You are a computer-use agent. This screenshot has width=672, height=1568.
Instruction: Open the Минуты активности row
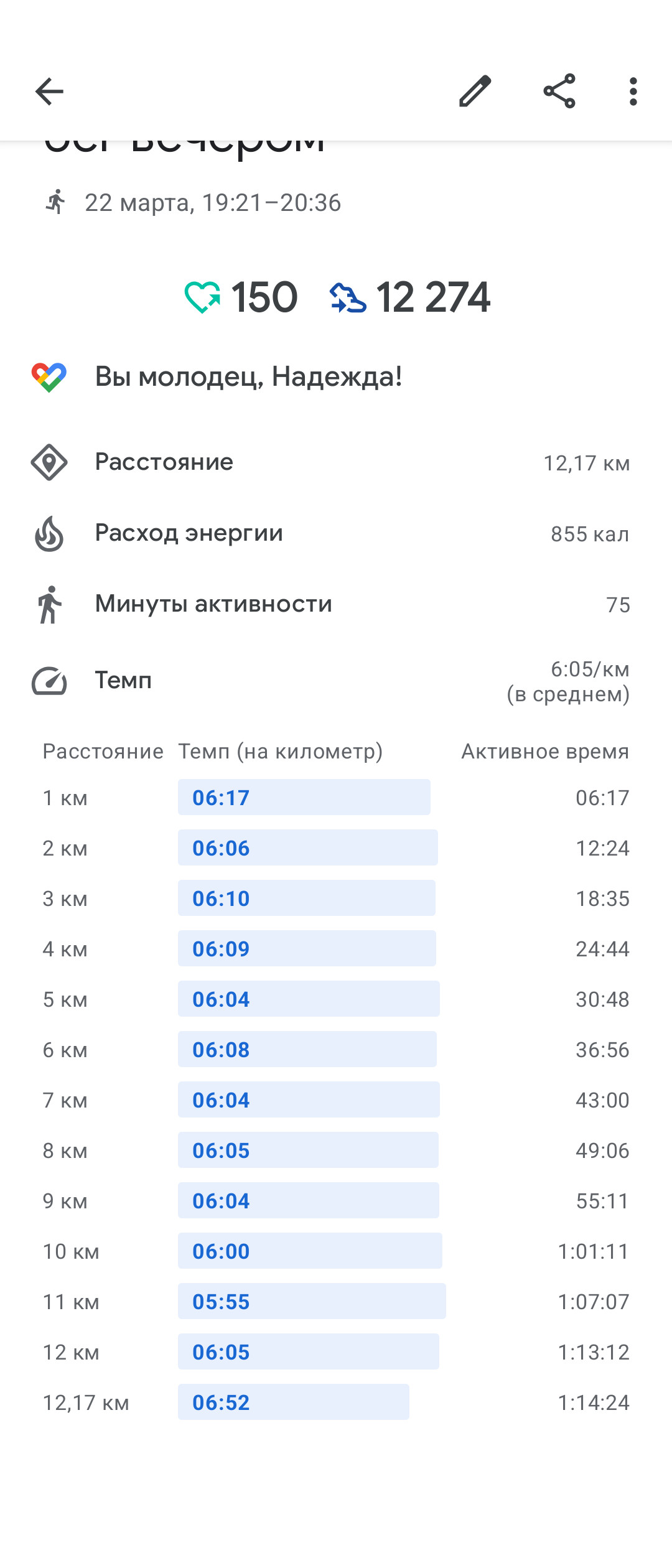pos(336,605)
